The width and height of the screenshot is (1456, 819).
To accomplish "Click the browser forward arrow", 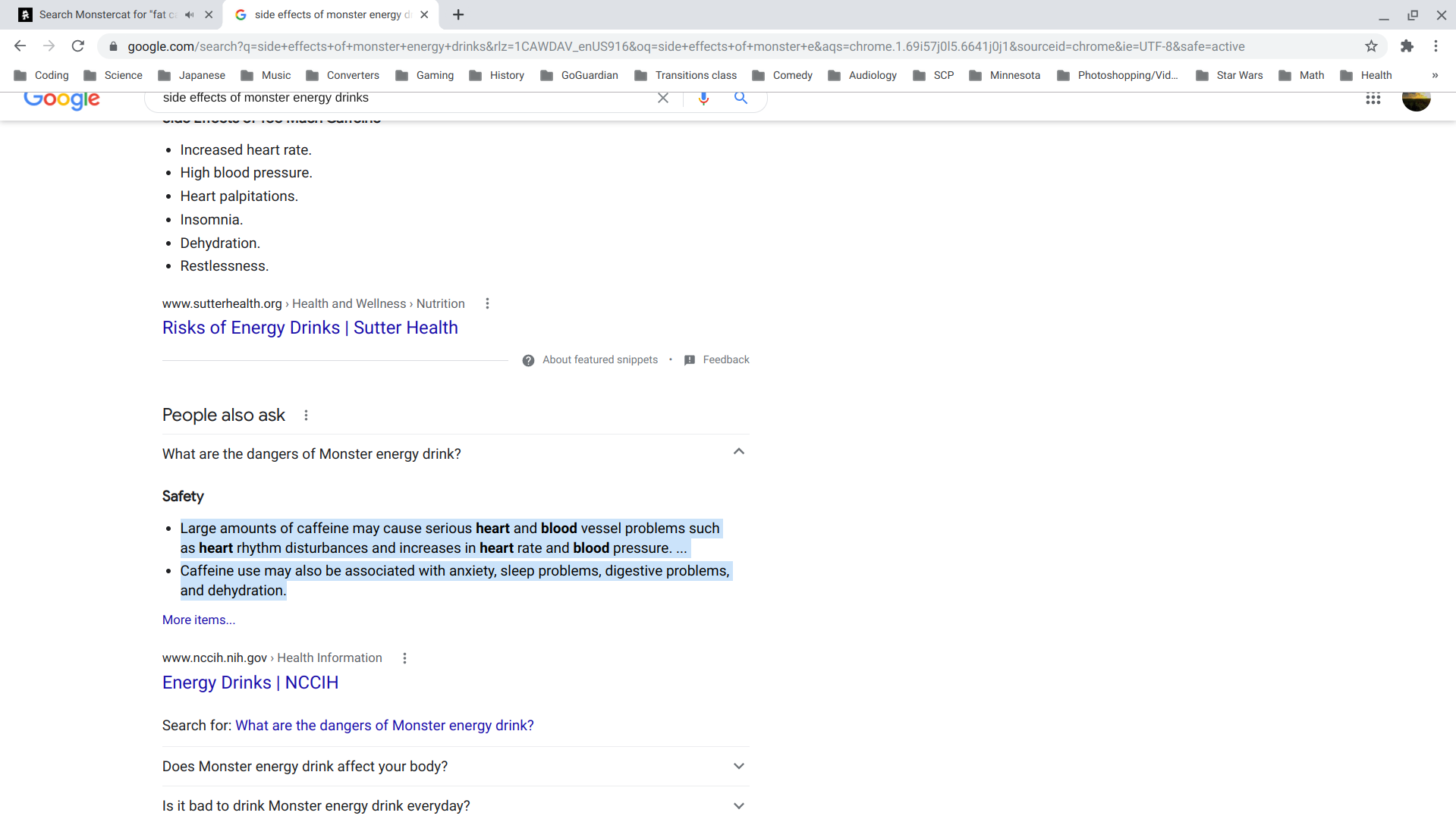I will 49,46.
